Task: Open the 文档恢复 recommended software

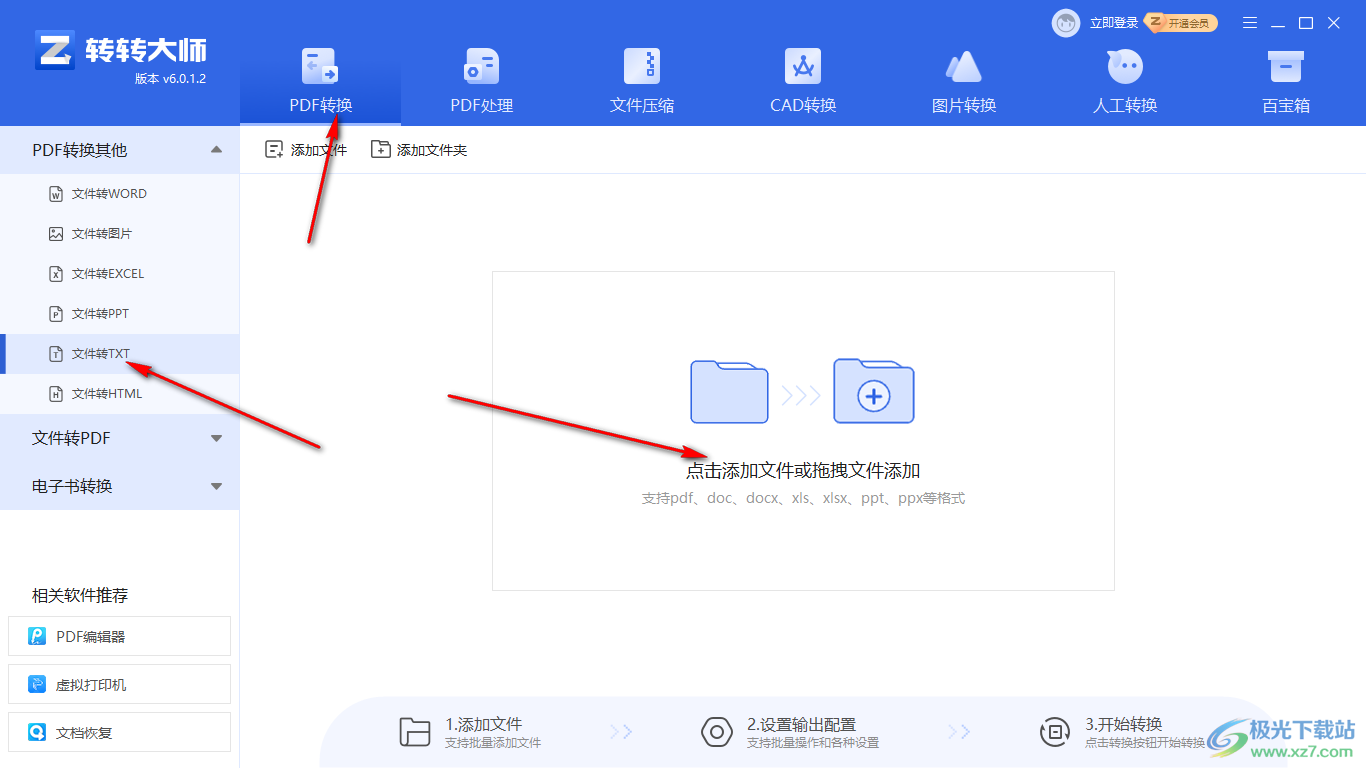Action: [119, 732]
